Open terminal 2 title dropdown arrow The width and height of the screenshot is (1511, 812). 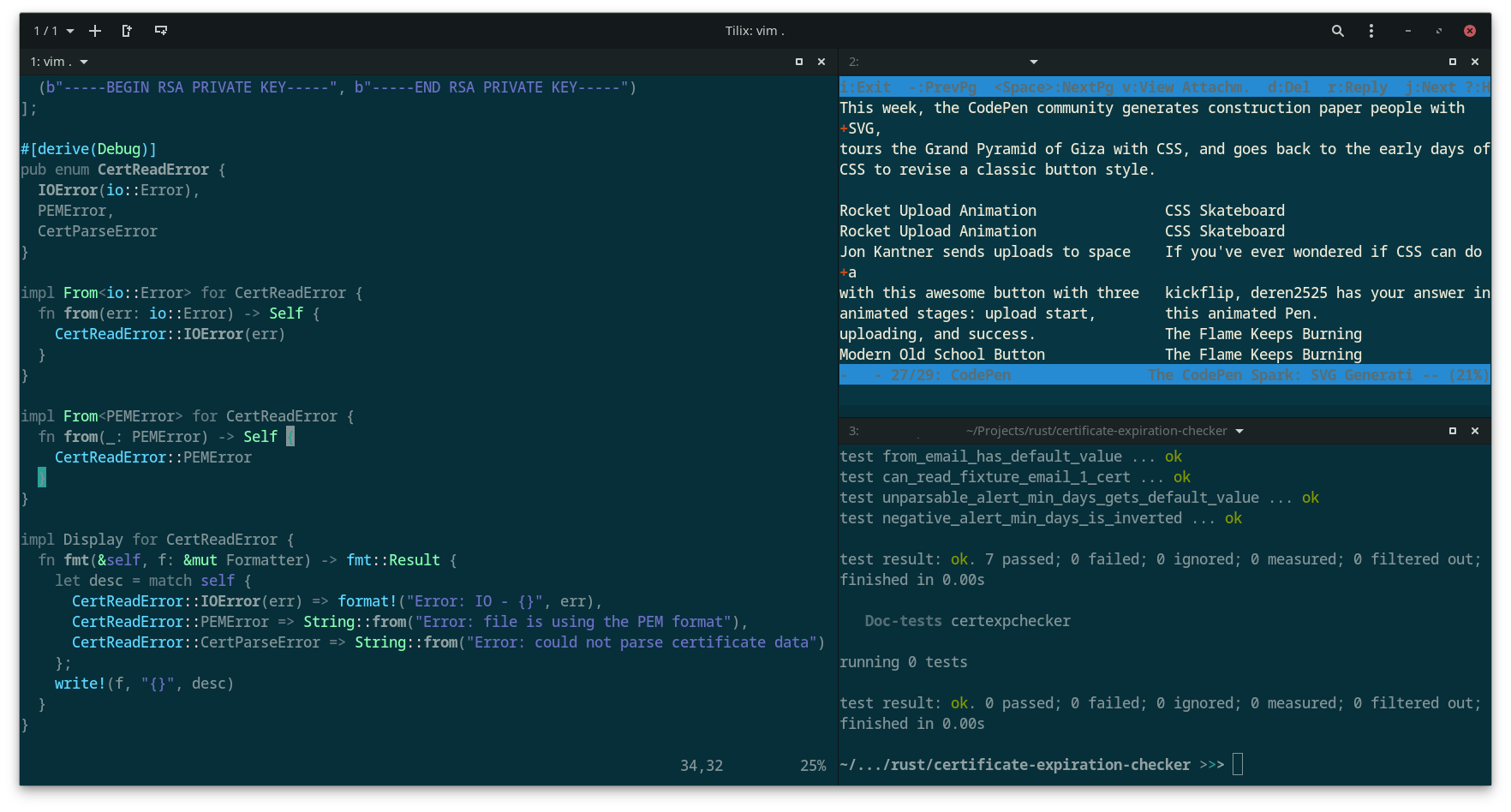click(x=1033, y=63)
